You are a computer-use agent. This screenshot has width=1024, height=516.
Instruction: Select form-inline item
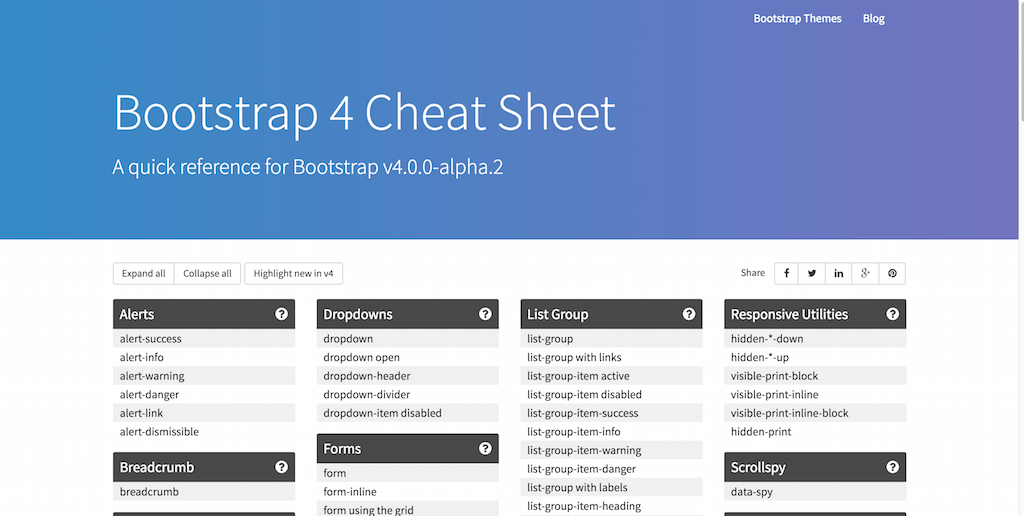click(x=408, y=492)
